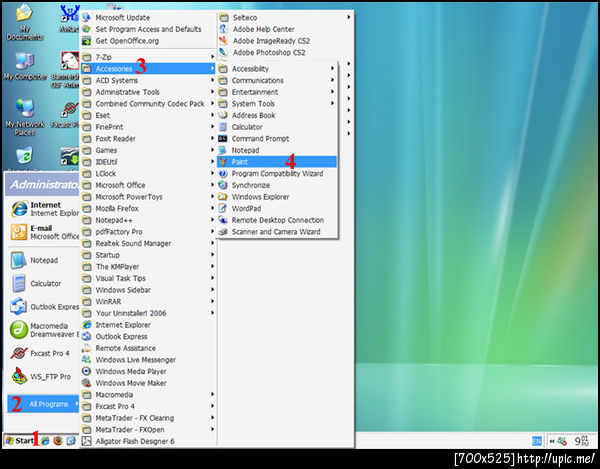The image size is (600, 469).
Task: Click The KMPlayer folder entry
Action: (148, 267)
